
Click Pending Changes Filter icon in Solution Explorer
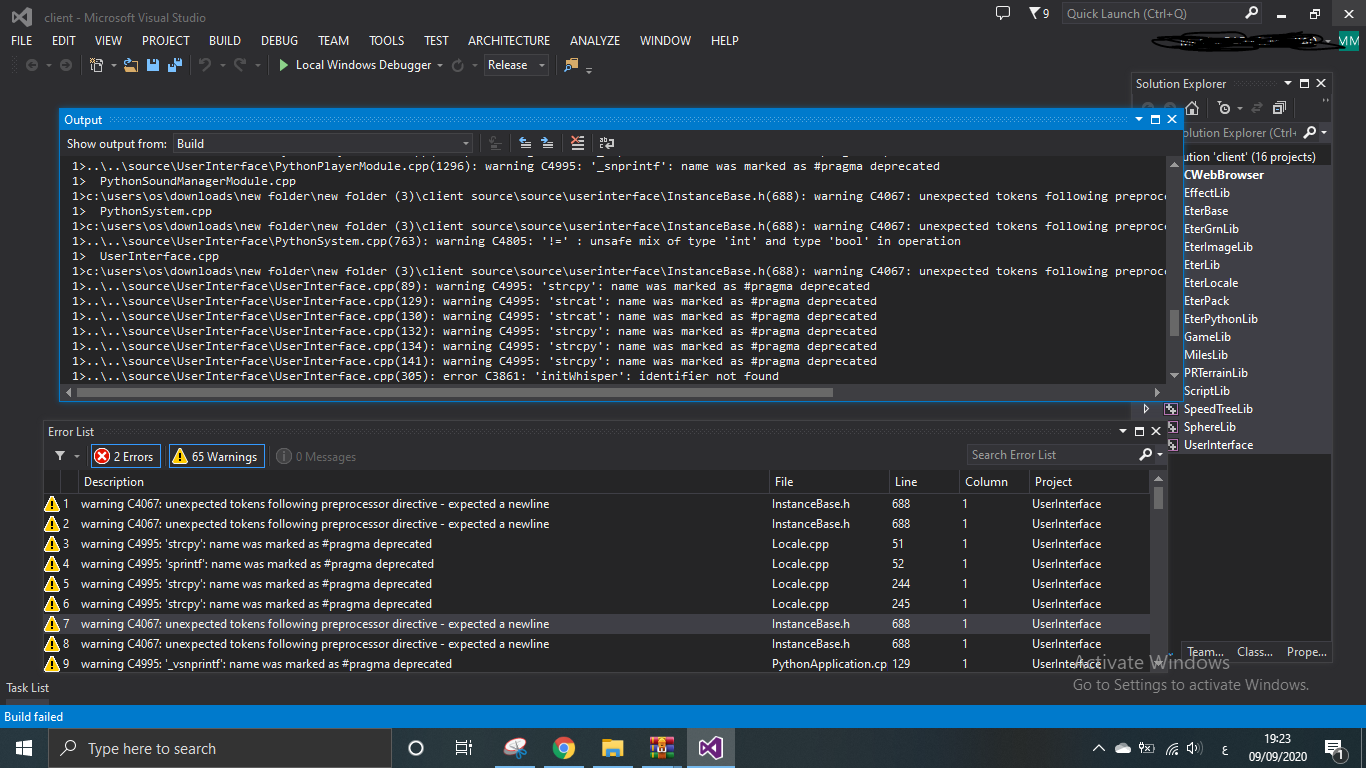click(x=1224, y=108)
